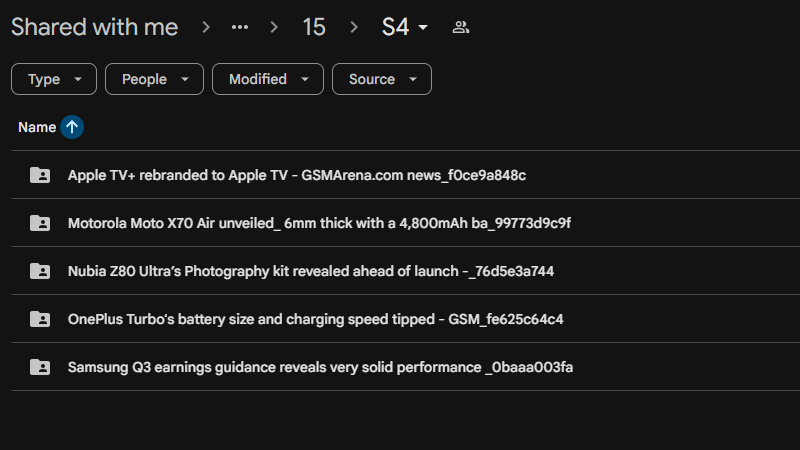Open the People filter dropdown

[154, 79]
